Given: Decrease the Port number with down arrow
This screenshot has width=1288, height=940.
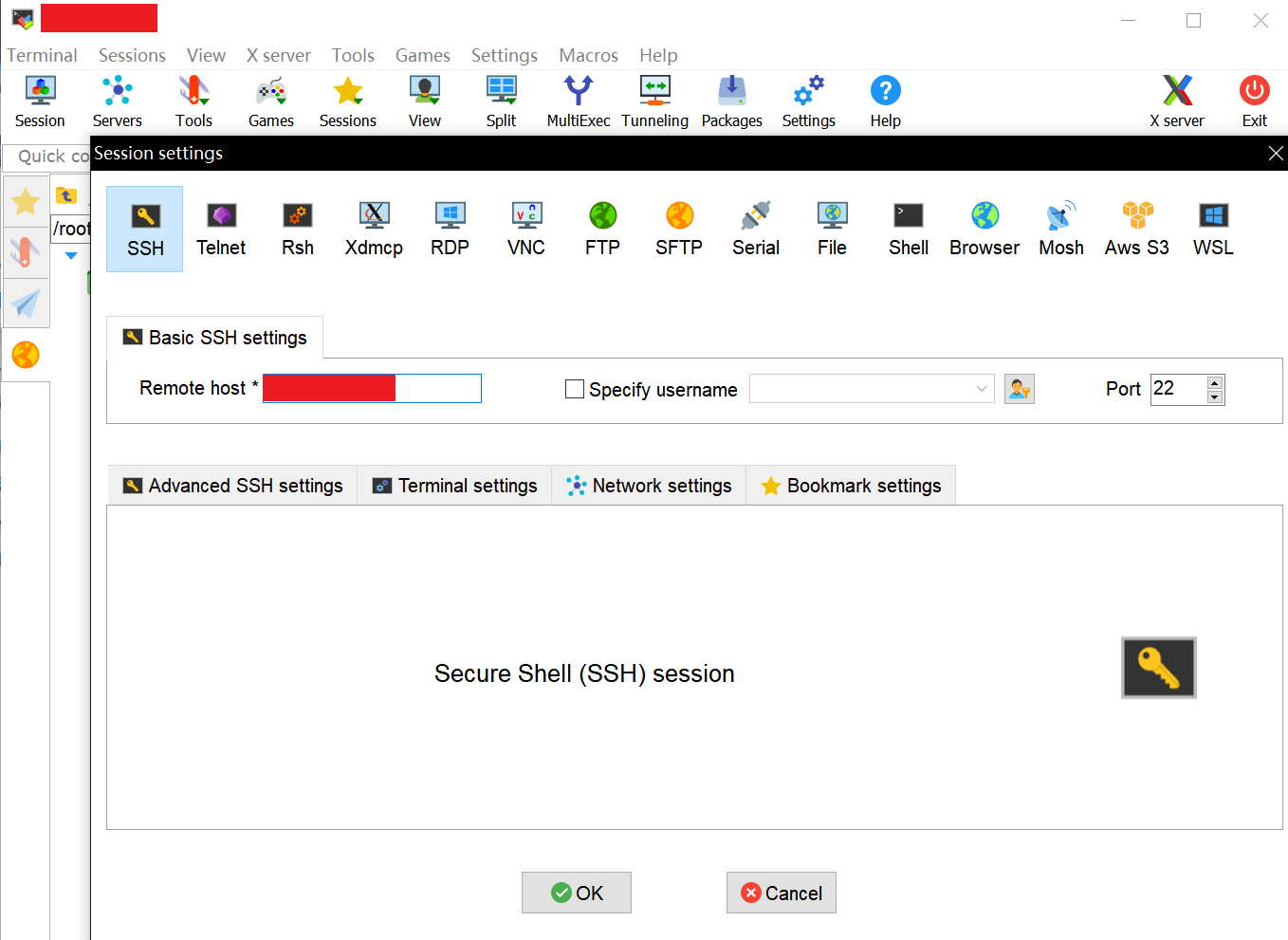Looking at the screenshot, I should tap(1215, 397).
